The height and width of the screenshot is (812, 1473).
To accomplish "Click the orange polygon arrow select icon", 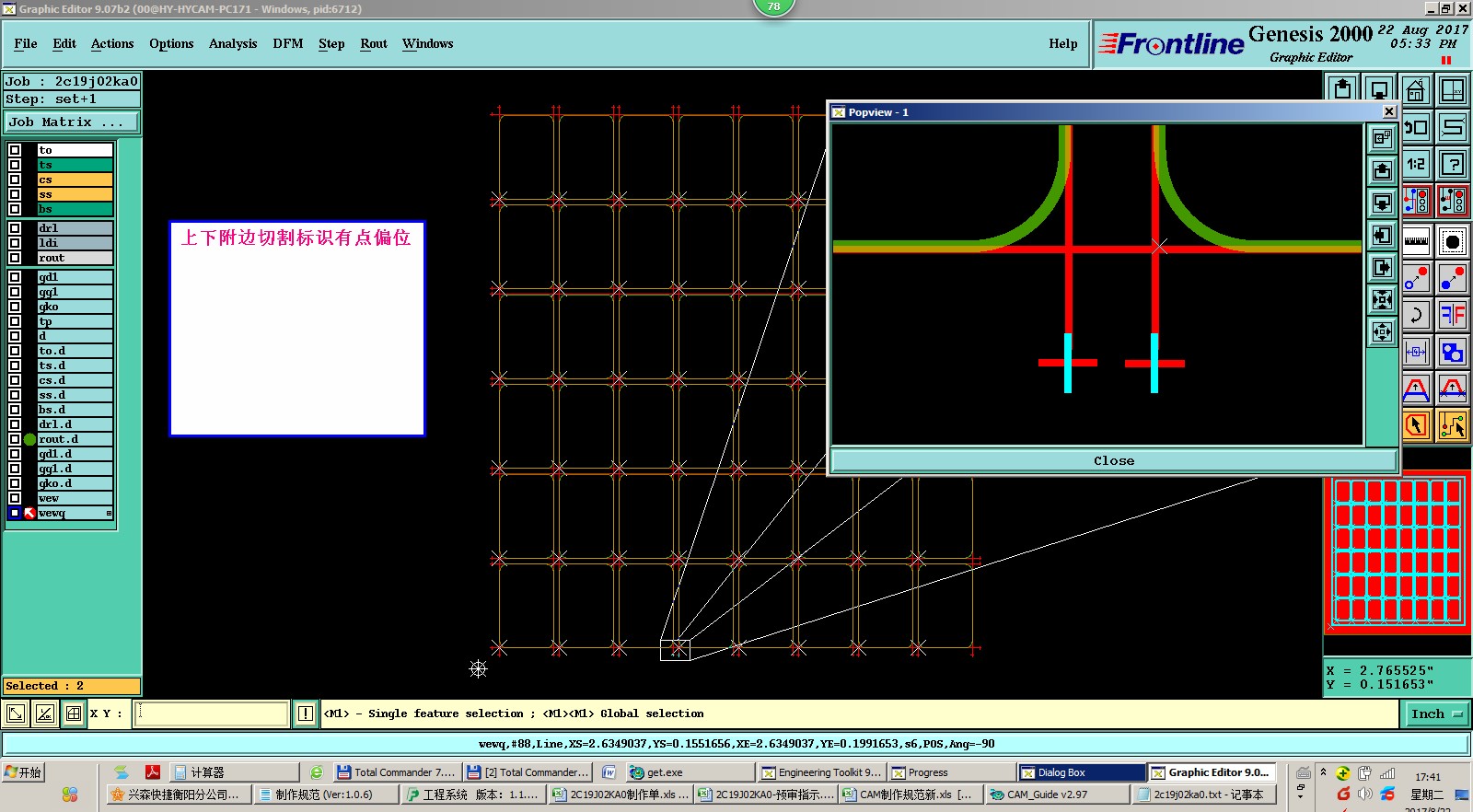I will click(1416, 425).
